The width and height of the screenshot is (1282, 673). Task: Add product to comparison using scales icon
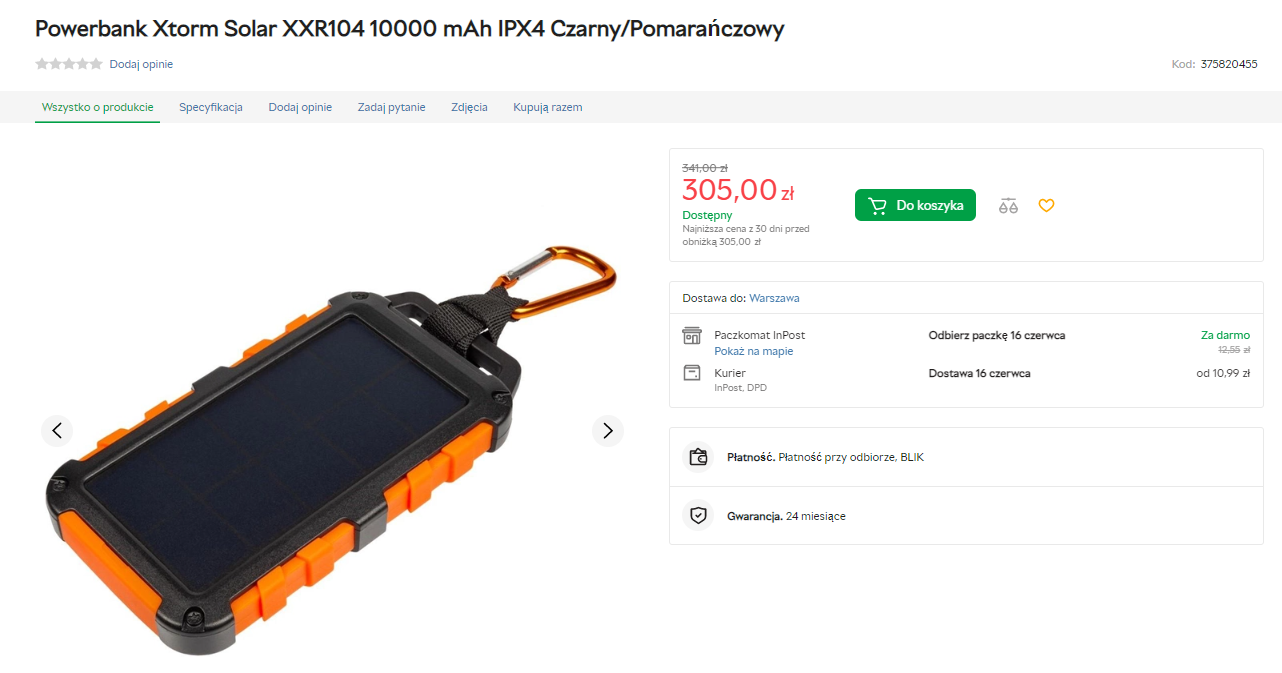coord(1008,206)
